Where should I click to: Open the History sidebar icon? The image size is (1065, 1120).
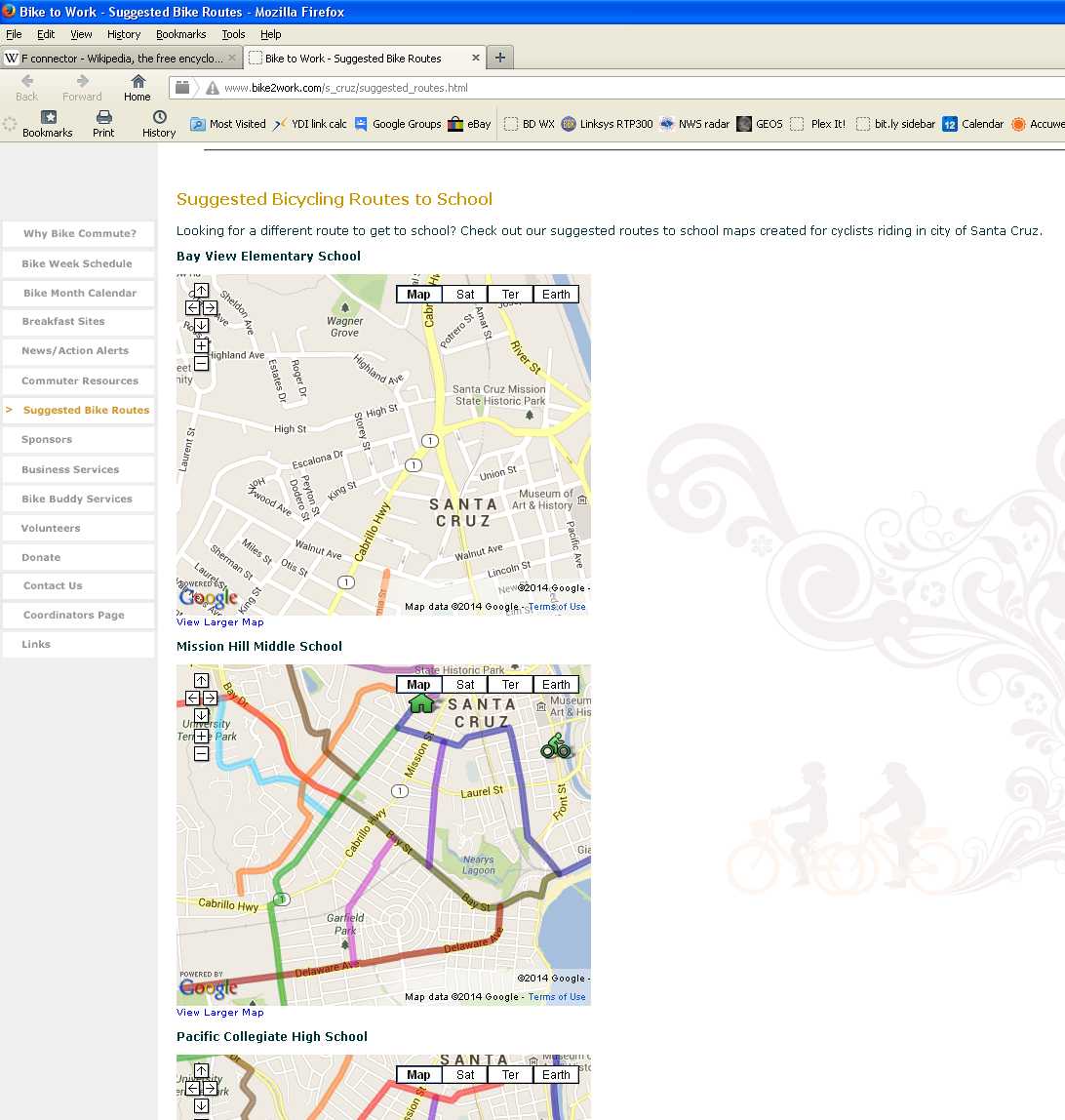(158, 118)
